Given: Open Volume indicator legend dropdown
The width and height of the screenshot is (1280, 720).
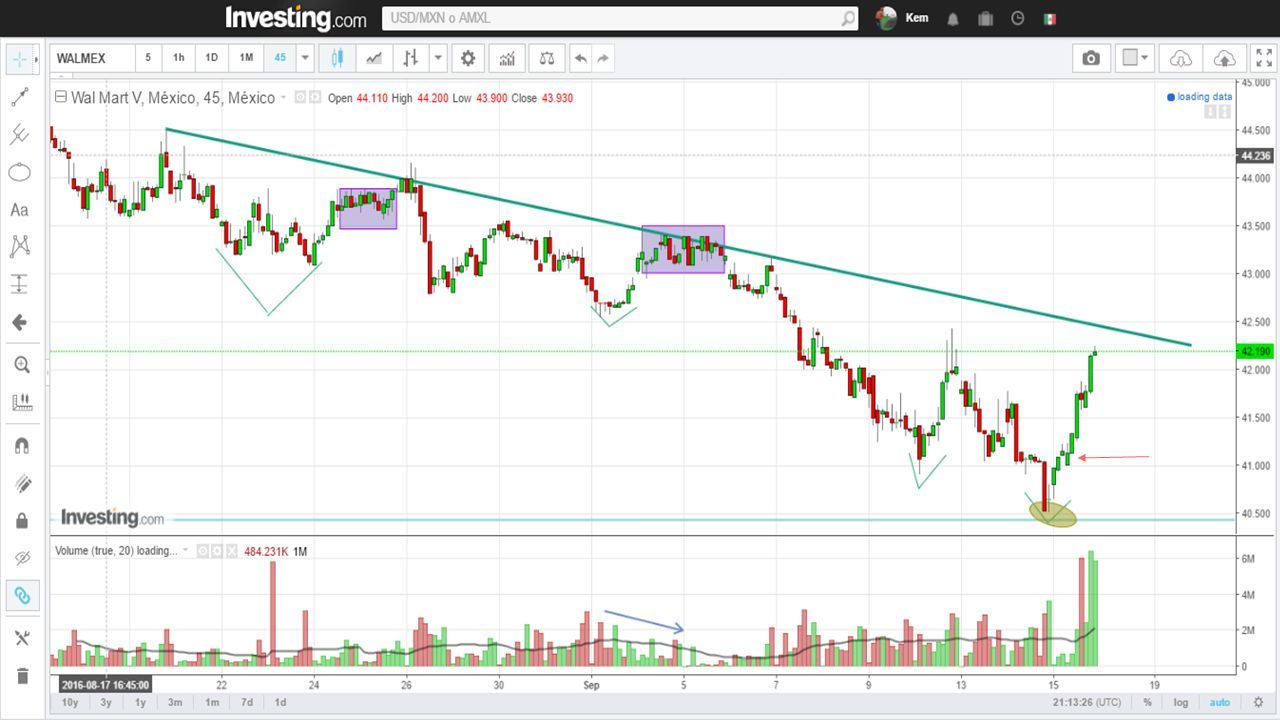Looking at the screenshot, I should pos(185,551).
